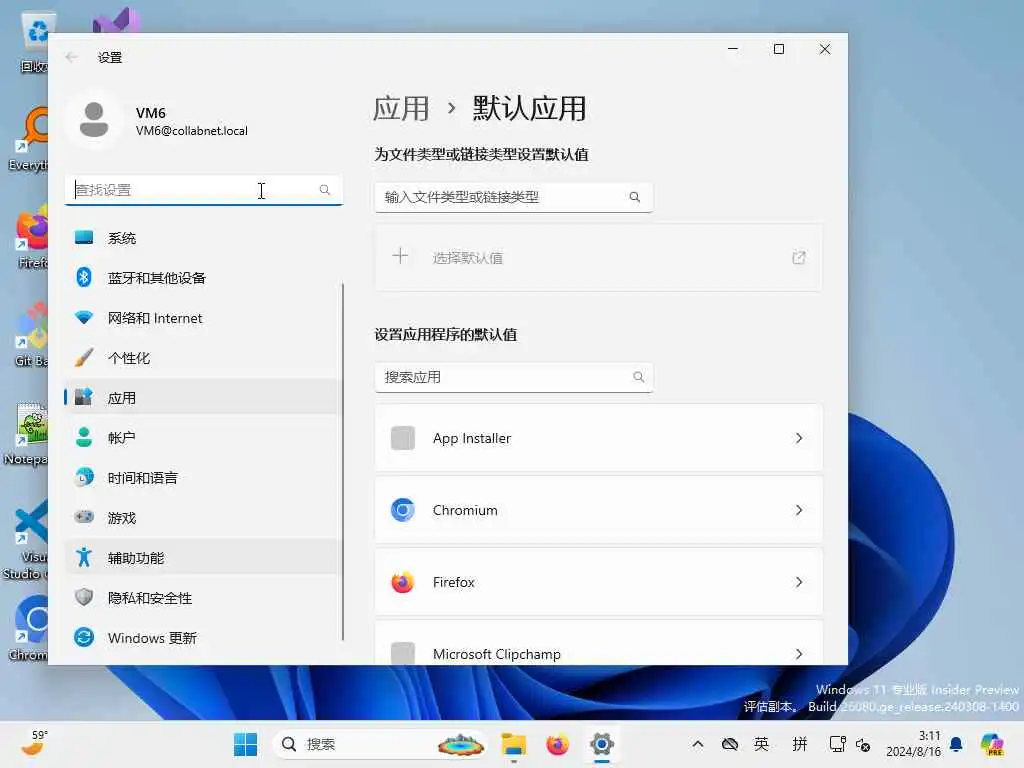The image size is (1024, 768).
Task: Open the clock showing 3:11
Action: pos(913,744)
